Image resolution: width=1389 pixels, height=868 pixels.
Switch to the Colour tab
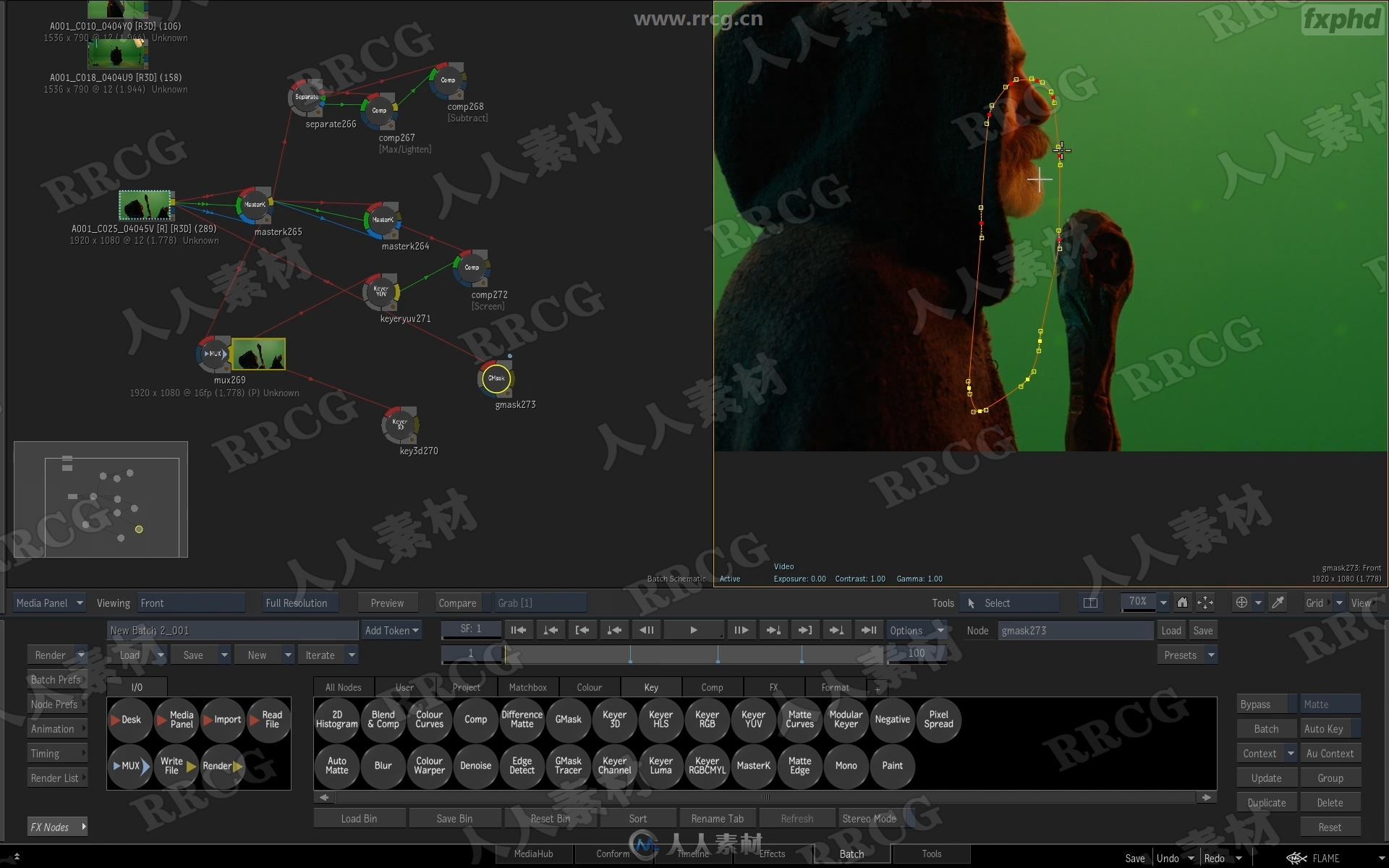pos(589,687)
